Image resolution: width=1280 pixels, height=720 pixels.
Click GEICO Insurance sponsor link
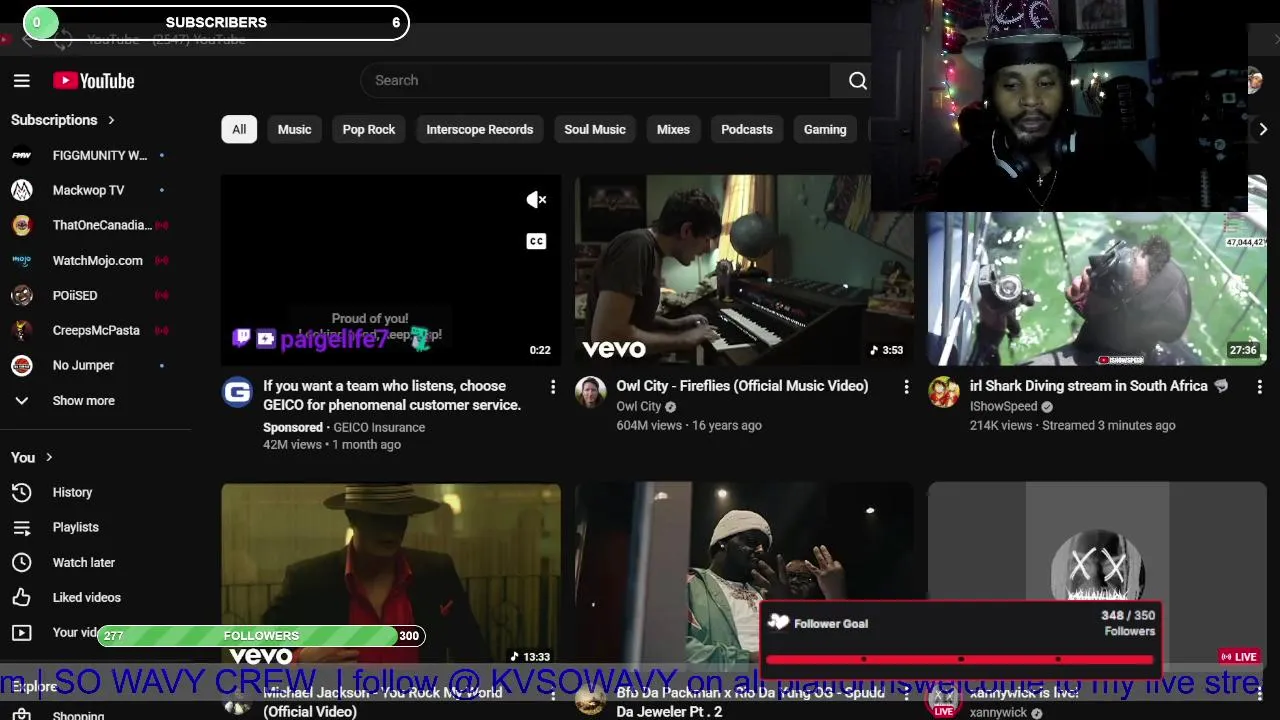point(379,427)
